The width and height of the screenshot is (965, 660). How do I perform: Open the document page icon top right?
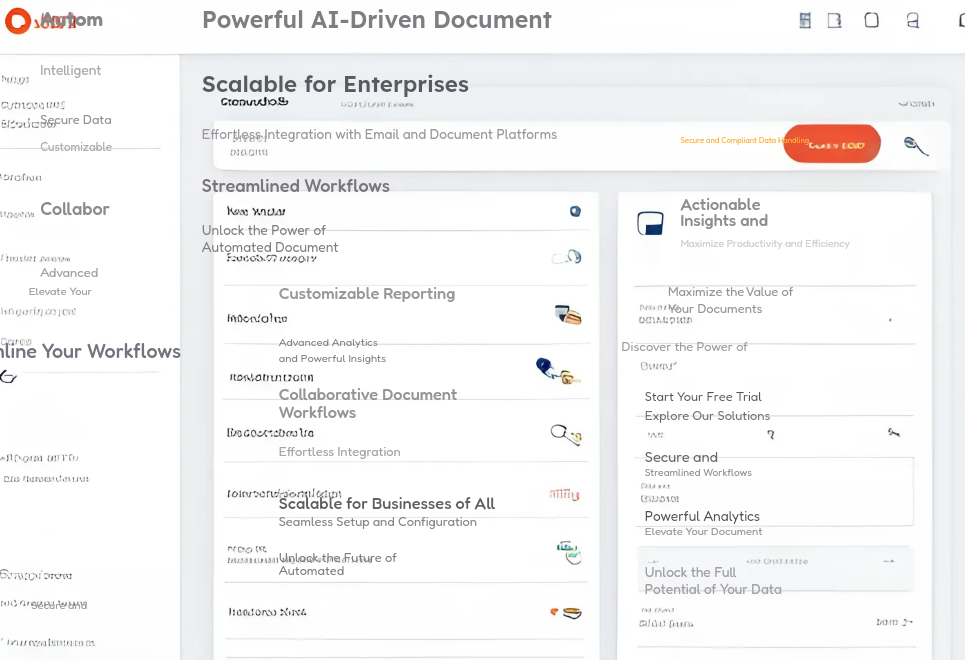coord(835,19)
